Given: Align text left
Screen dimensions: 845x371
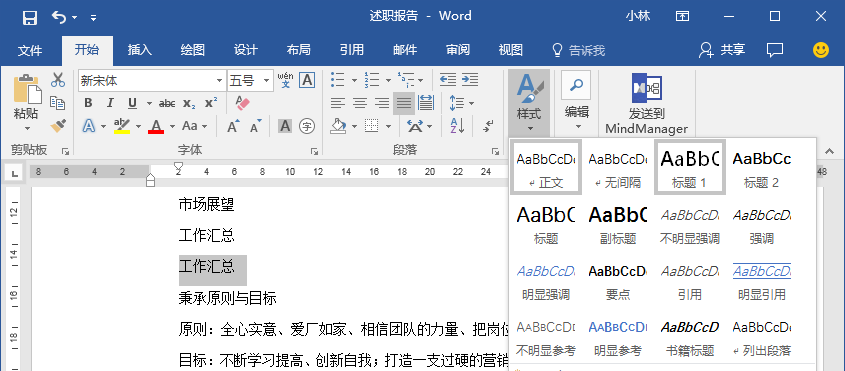Looking at the screenshot, I should (337, 102).
